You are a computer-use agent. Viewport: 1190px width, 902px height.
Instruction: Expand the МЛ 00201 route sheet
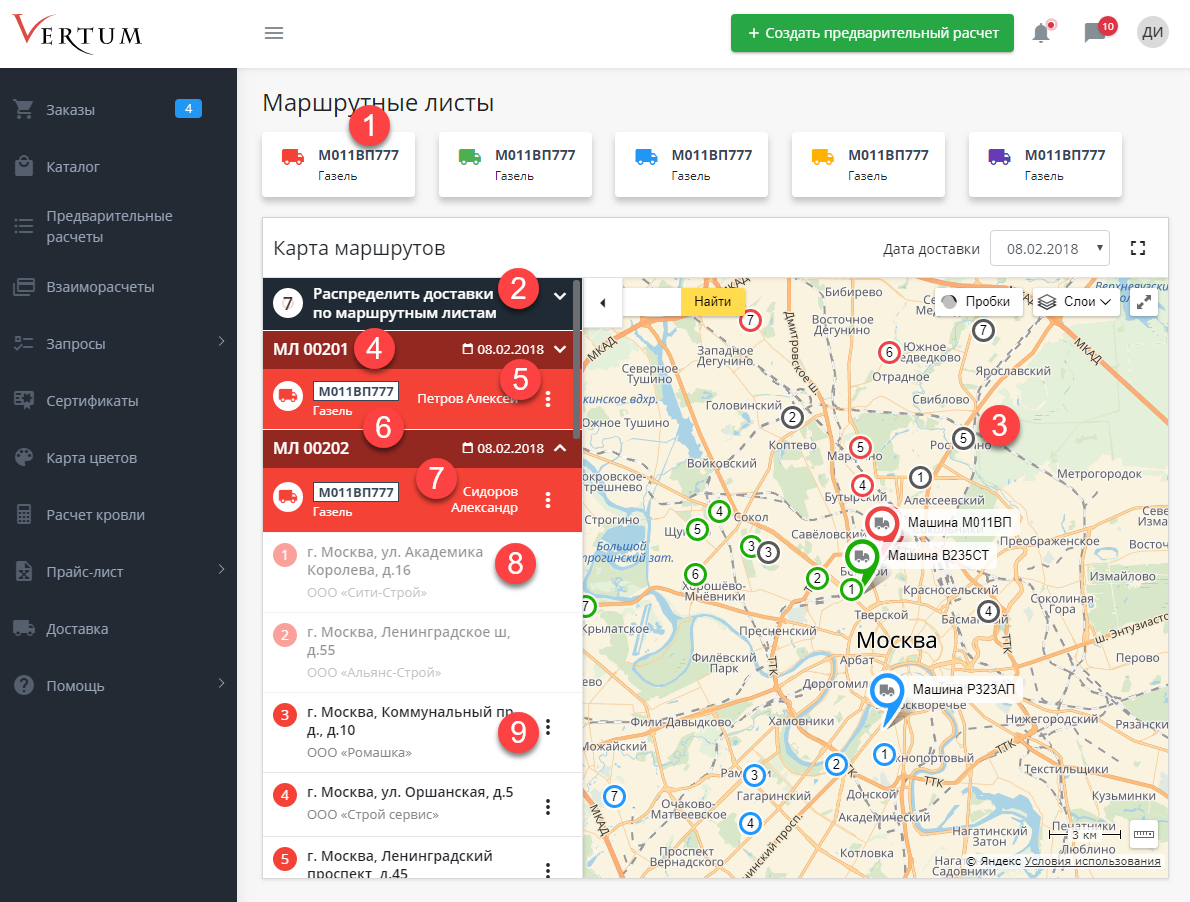click(560, 349)
